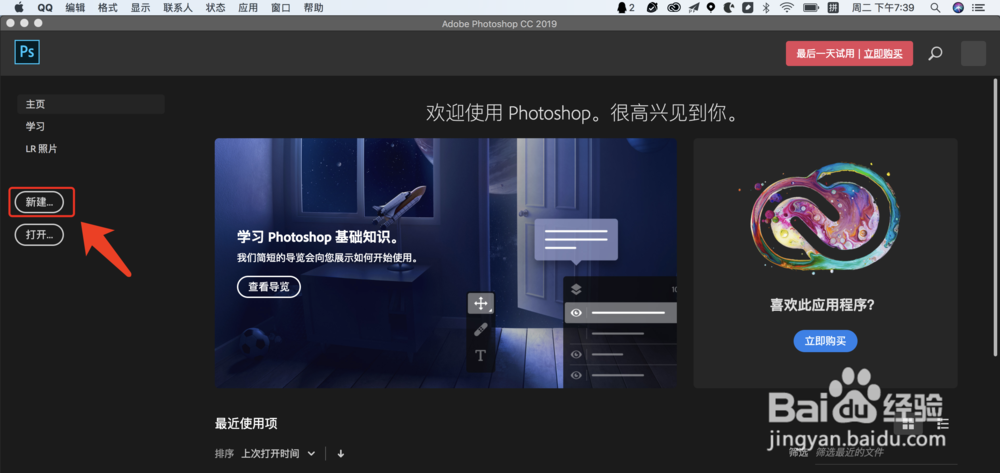Open the 上次打开时间 sort dropdown
The height and width of the screenshot is (473, 1000).
coord(277,454)
